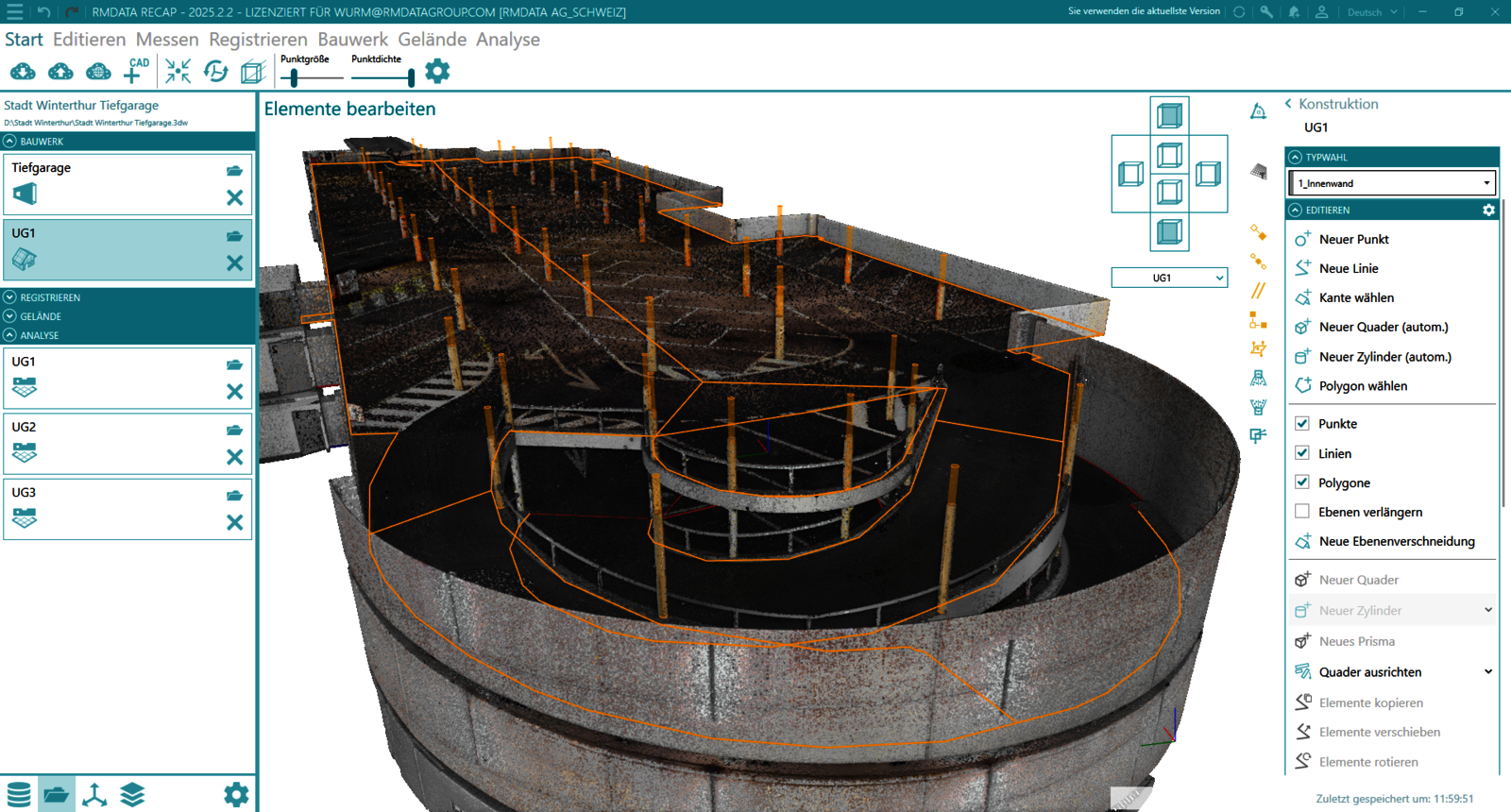Open the UG1 level dropdown in the viewport
The image size is (1511, 812).
pos(1169,278)
